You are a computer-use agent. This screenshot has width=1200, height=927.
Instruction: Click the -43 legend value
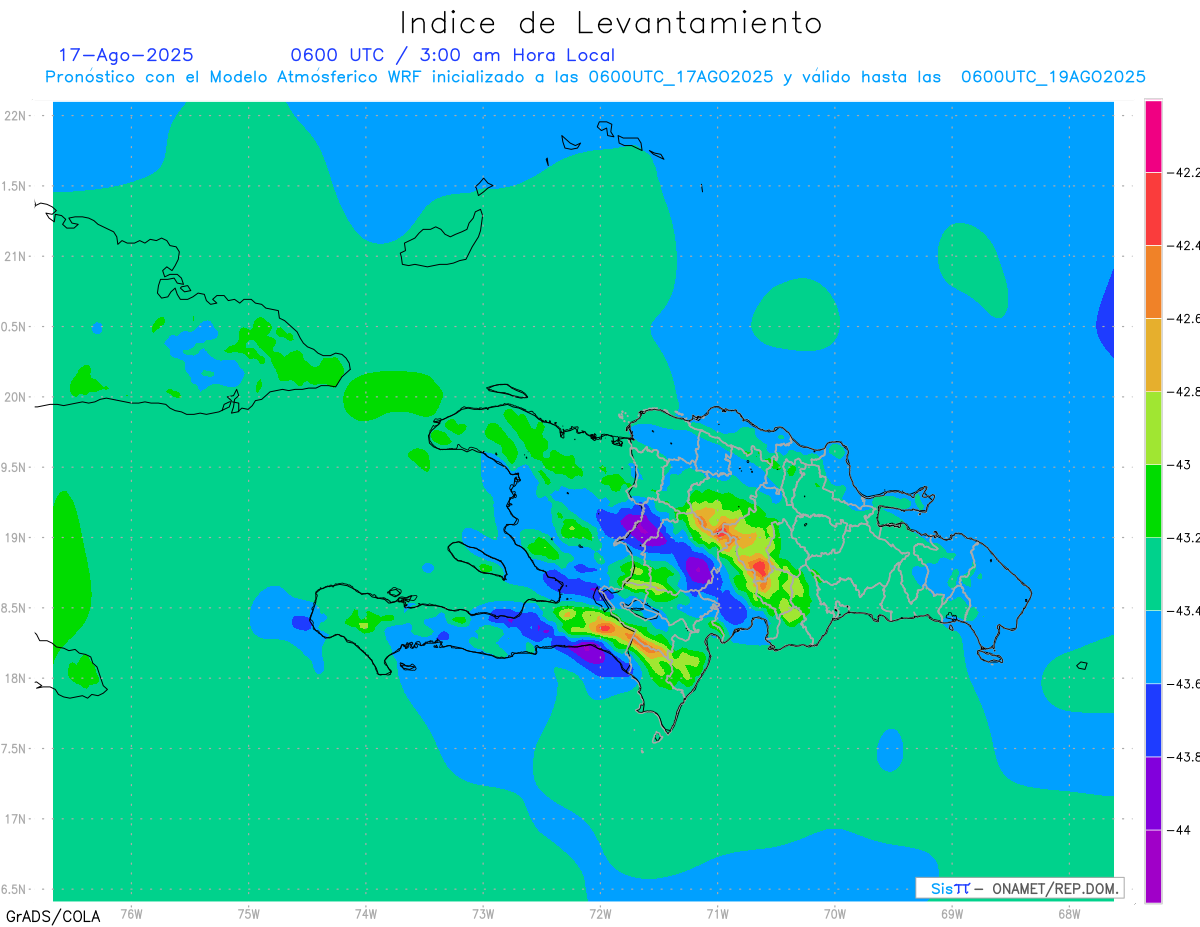tap(1179, 465)
